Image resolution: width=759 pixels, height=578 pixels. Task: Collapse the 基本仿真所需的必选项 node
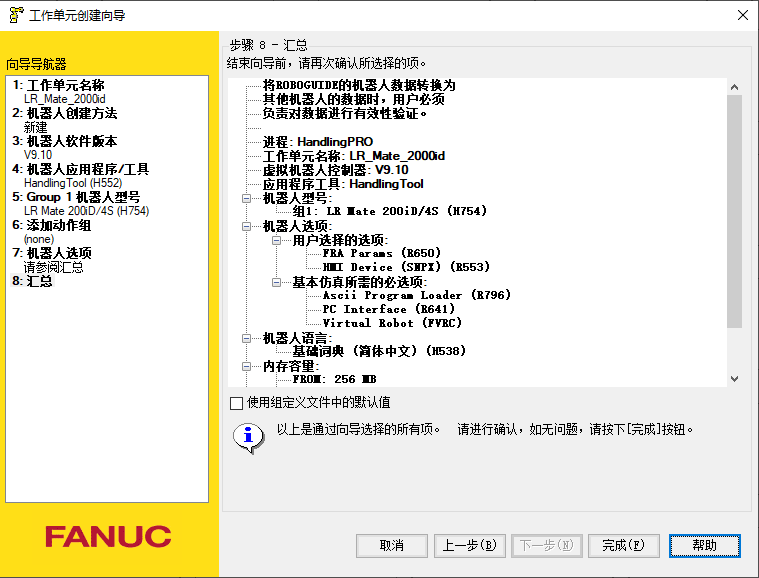(276, 282)
